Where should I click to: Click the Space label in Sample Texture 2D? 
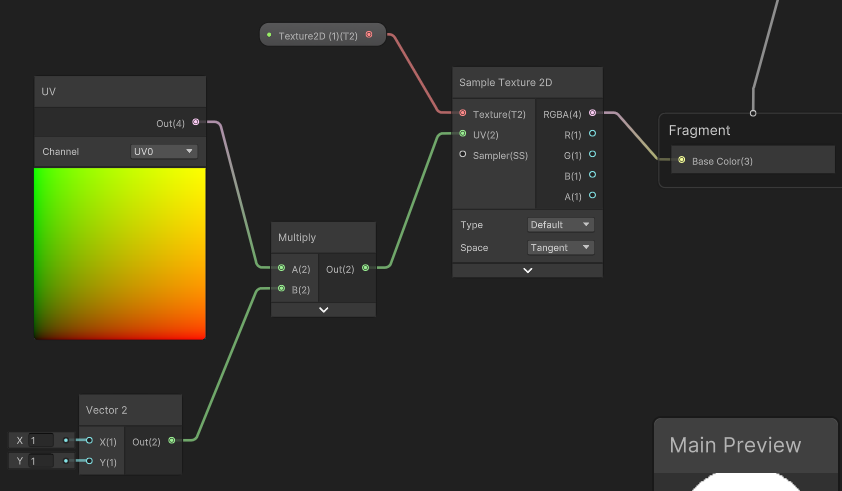[474, 248]
